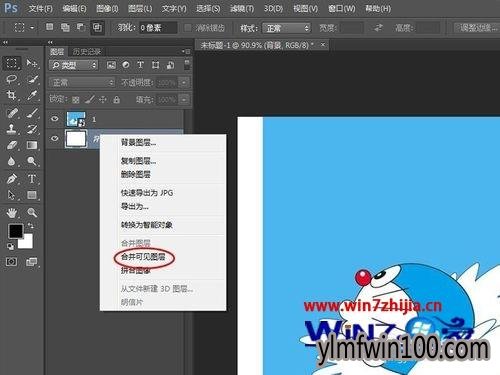This screenshot has height=375, width=500.
Task: Select the History Brush tool
Action: pyautogui.click(x=32, y=129)
